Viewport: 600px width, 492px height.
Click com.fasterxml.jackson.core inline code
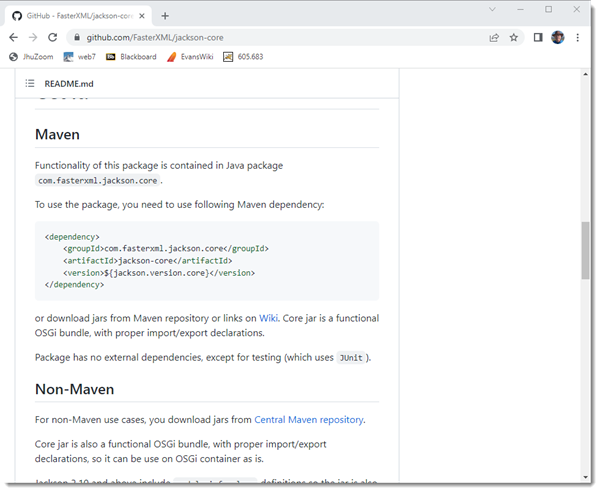98,181
